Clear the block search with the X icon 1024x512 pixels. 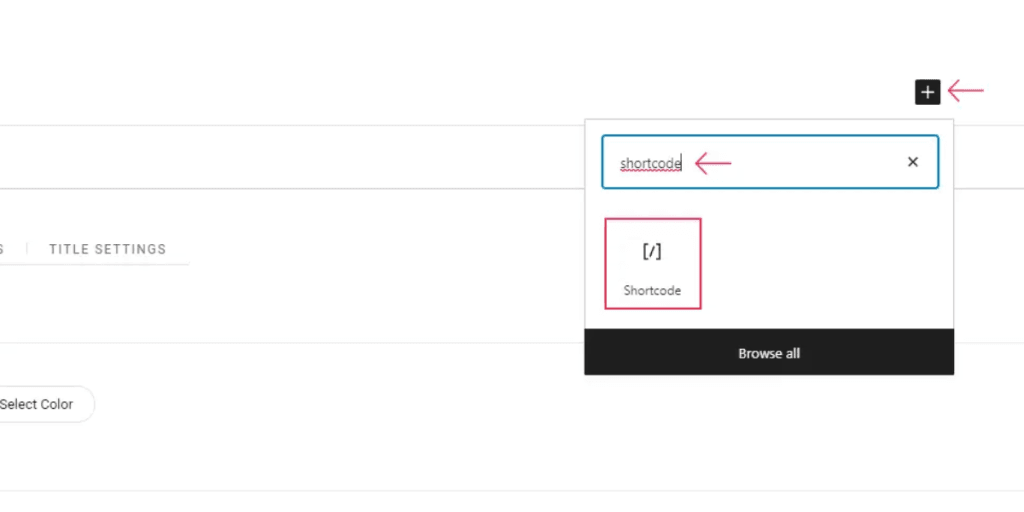tap(912, 162)
